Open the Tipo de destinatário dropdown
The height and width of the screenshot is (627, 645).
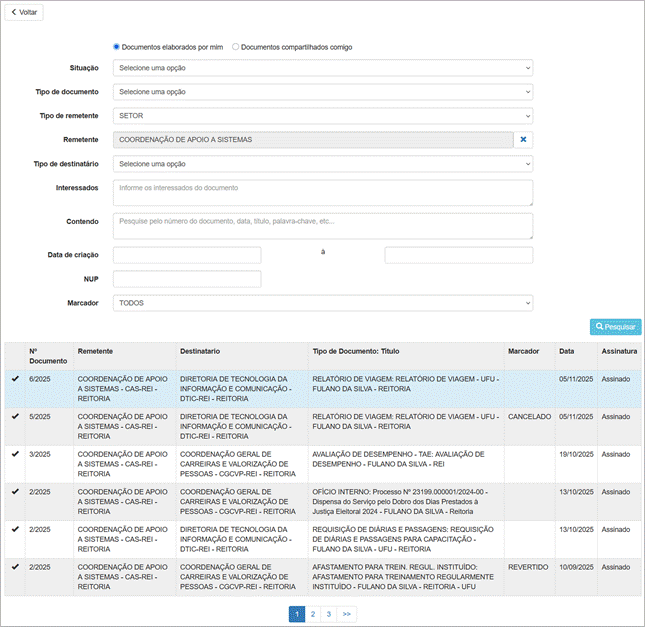coord(322,164)
